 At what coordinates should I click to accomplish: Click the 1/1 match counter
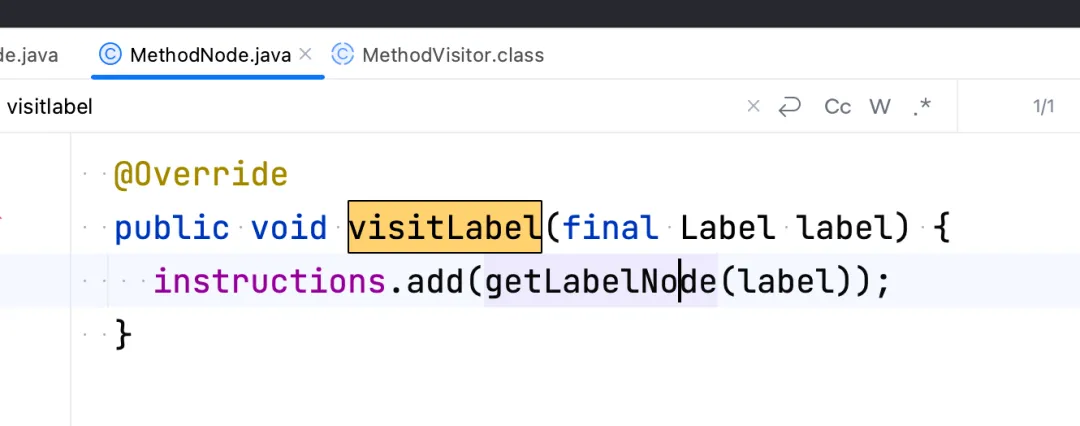pyautogui.click(x=1043, y=106)
